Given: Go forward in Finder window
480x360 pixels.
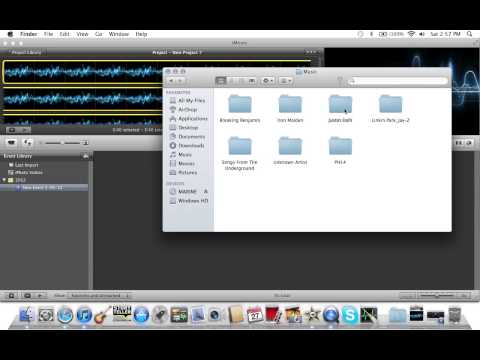Looking at the screenshot, I should pos(180,81).
